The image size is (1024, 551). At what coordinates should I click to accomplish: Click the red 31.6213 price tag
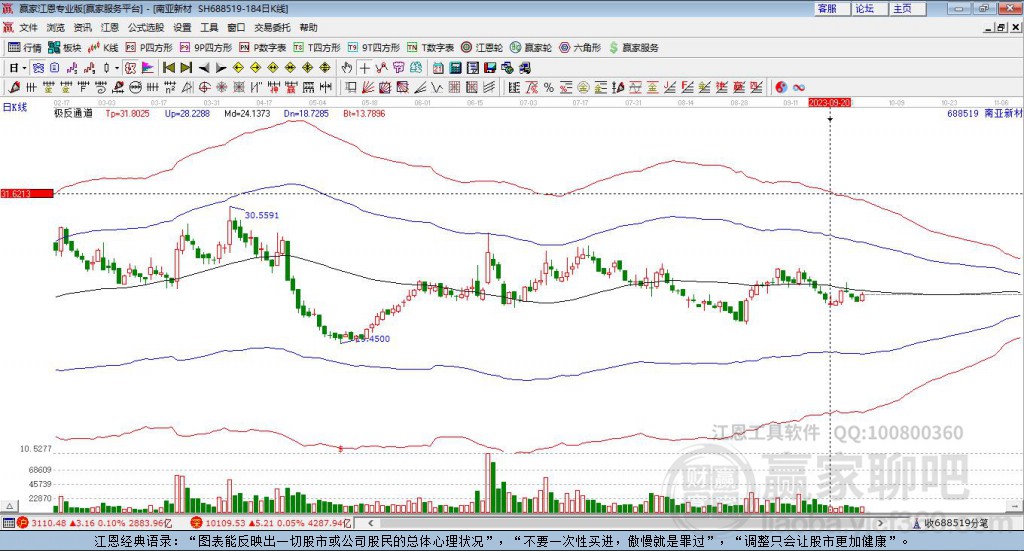[x=27, y=193]
